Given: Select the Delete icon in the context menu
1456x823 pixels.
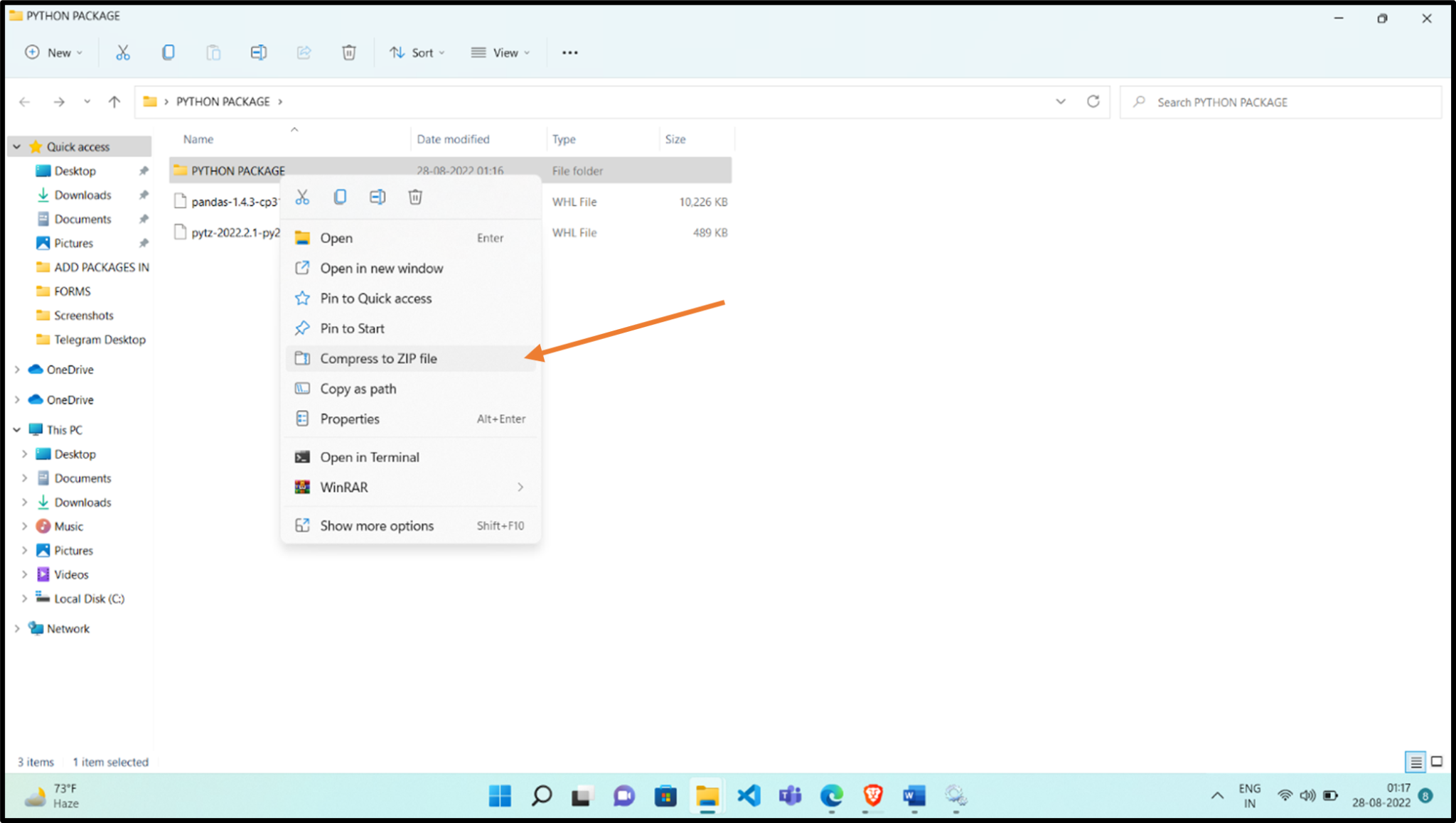Looking at the screenshot, I should click(414, 197).
